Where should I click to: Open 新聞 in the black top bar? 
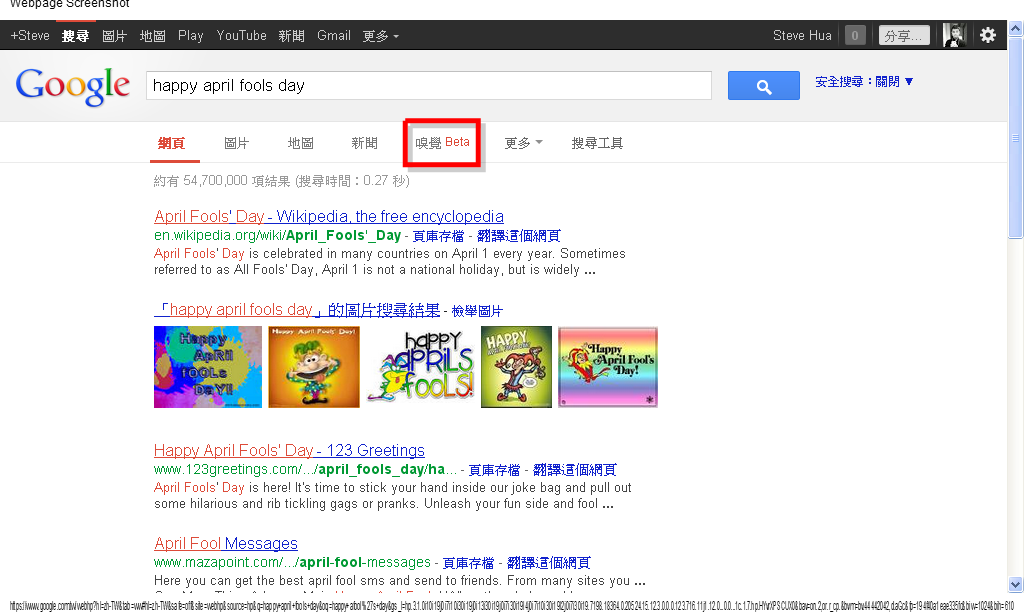[x=291, y=36]
